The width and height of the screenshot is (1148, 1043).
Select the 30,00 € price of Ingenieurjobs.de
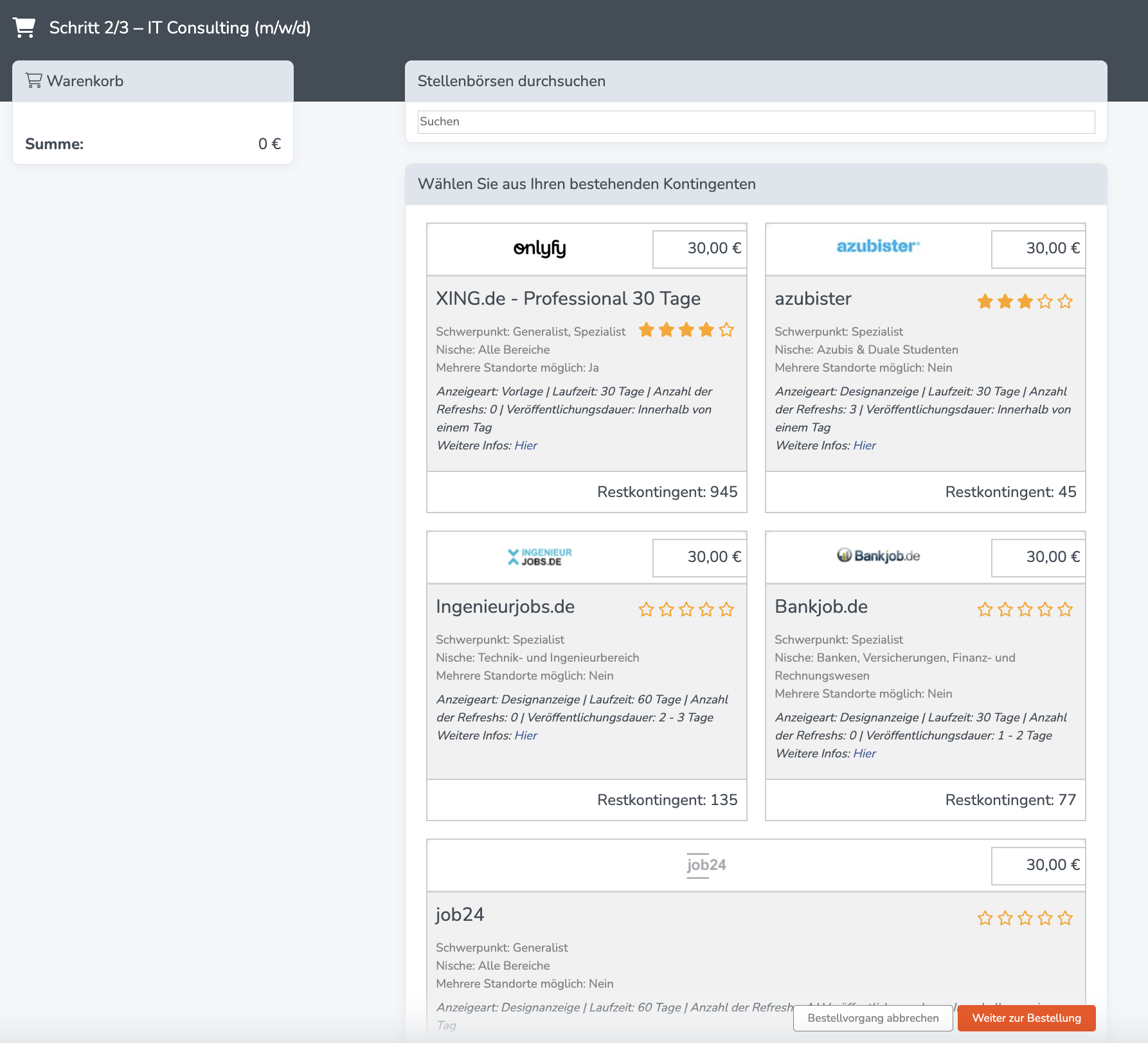[x=700, y=558]
